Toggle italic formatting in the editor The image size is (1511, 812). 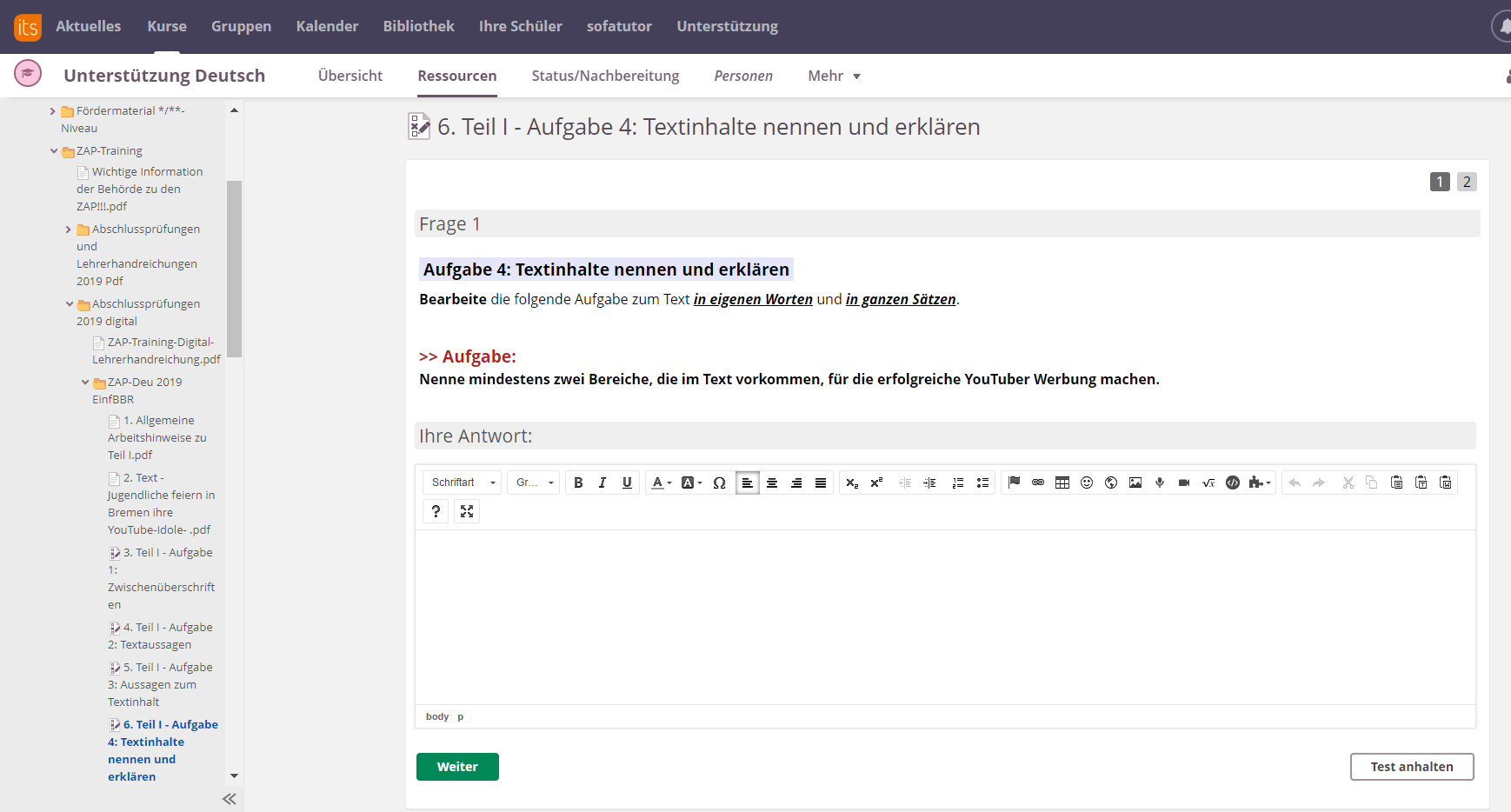[x=602, y=483]
